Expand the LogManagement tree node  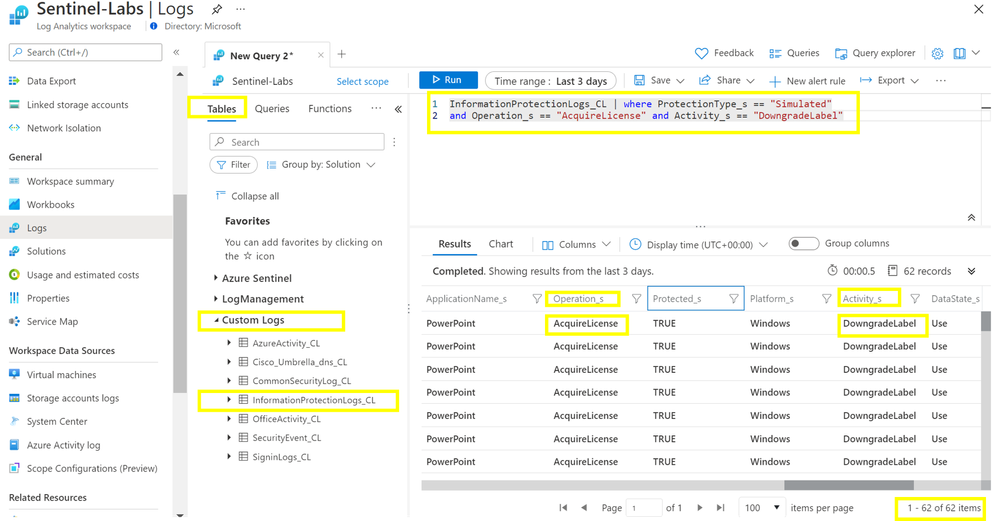(216, 299)
